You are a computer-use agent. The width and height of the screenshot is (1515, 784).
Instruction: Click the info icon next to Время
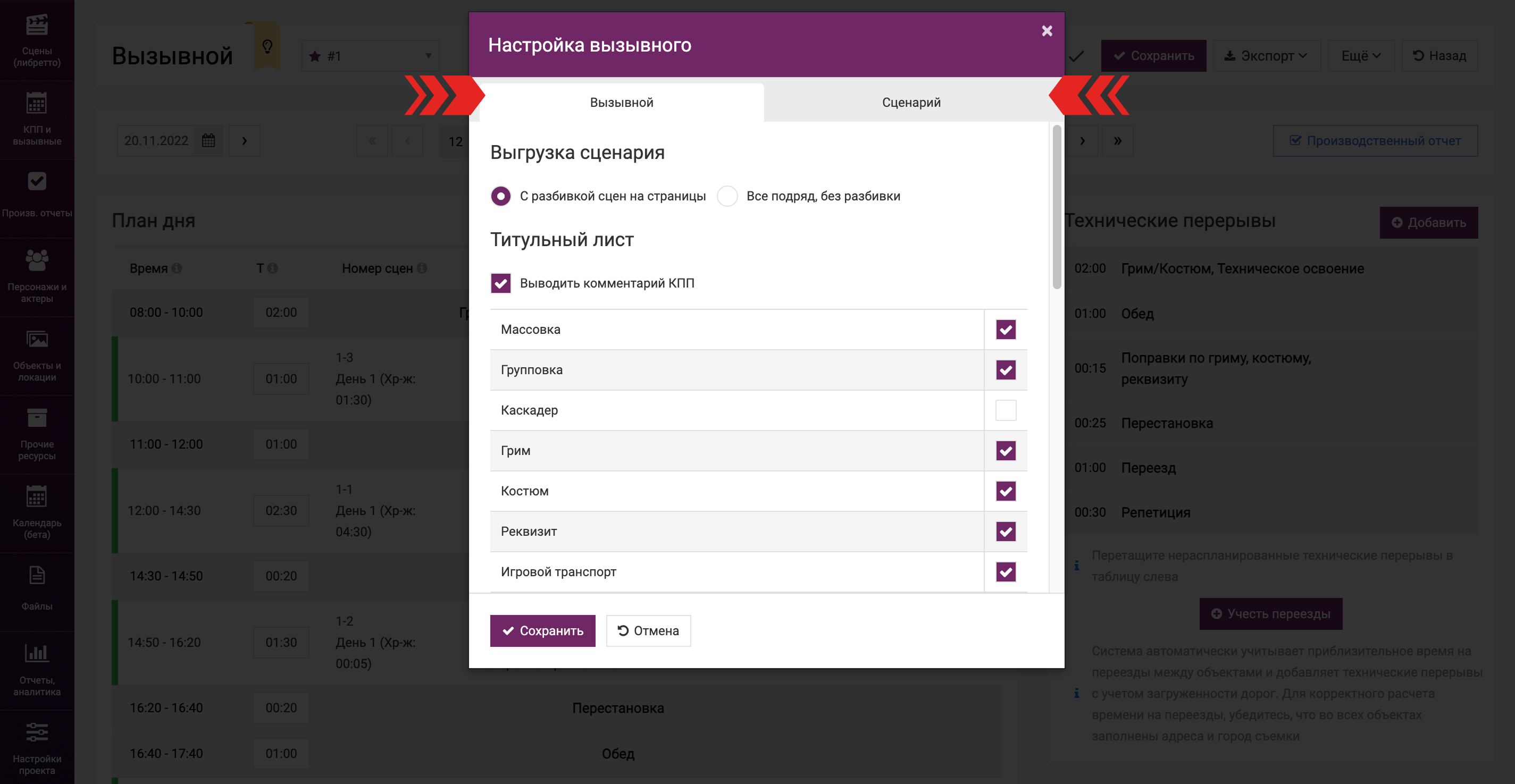(x=177, y=268)
